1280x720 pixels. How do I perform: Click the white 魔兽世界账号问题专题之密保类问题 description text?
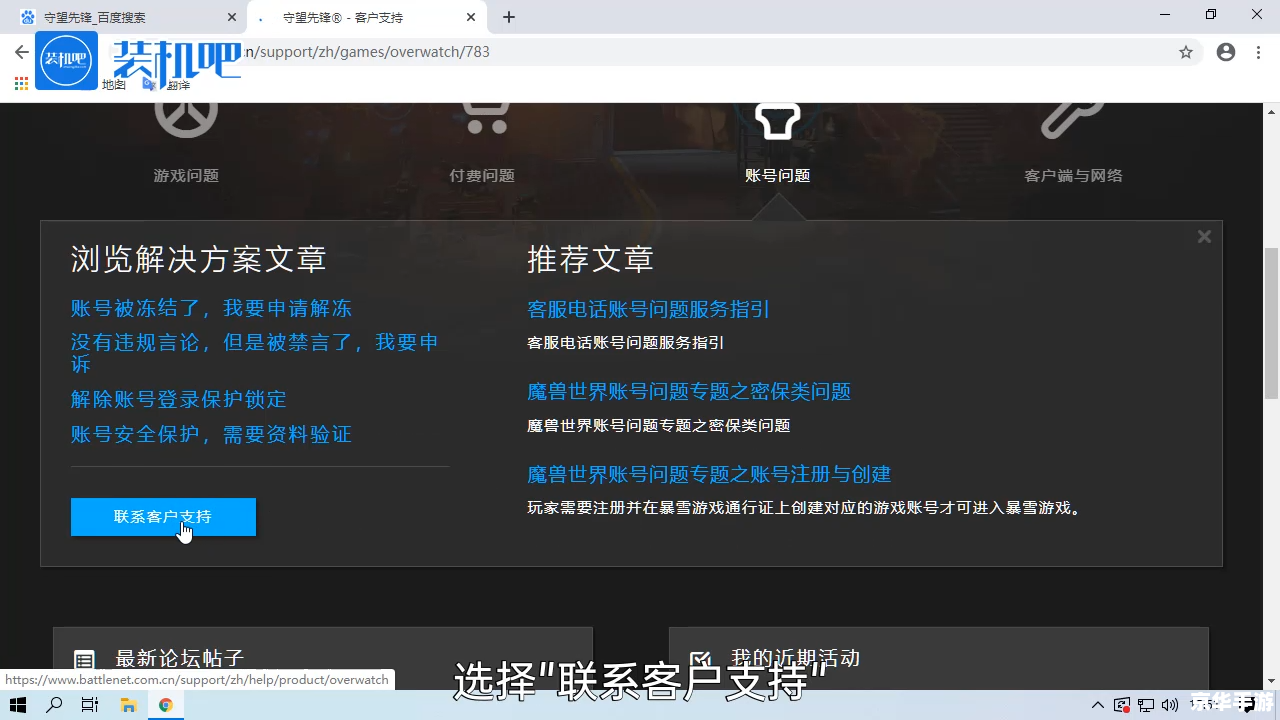[x=658, y=426]
